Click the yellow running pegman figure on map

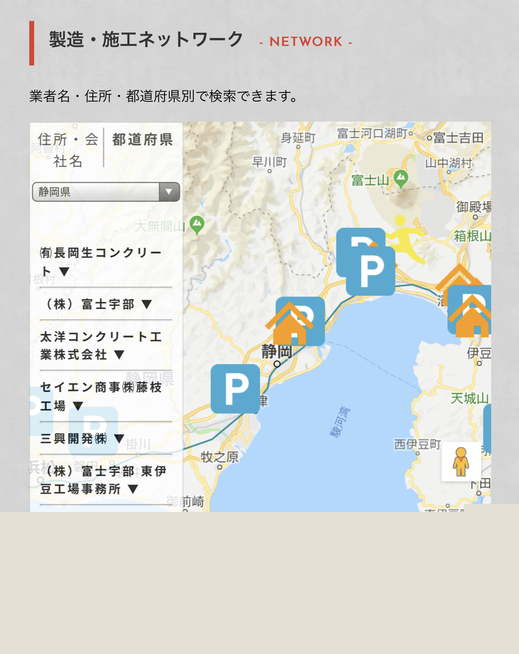click(x=404, y=239)
